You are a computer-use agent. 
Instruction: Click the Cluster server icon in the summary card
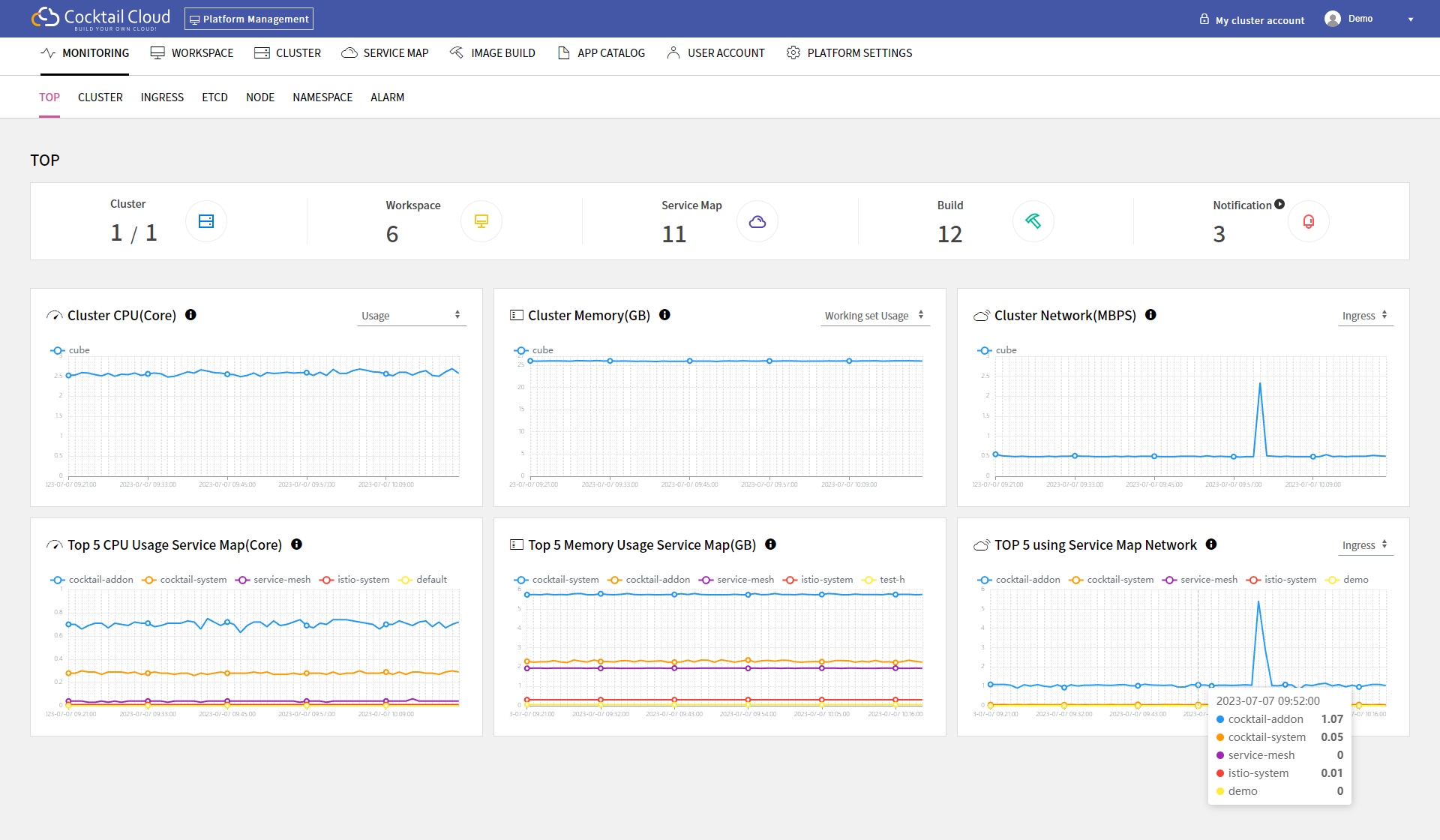(206, 221)
